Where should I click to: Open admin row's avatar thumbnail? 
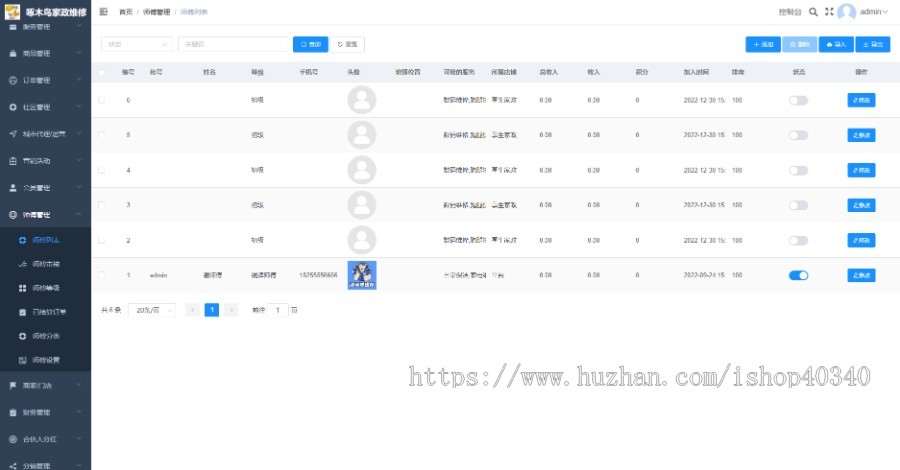point(362,275)
